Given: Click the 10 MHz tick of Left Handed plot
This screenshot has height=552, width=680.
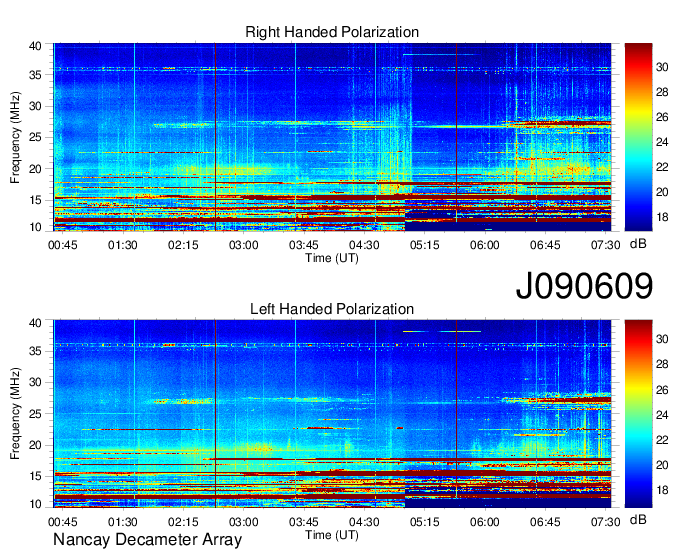Looking at the screenshot, I should [x=35, y=504].
